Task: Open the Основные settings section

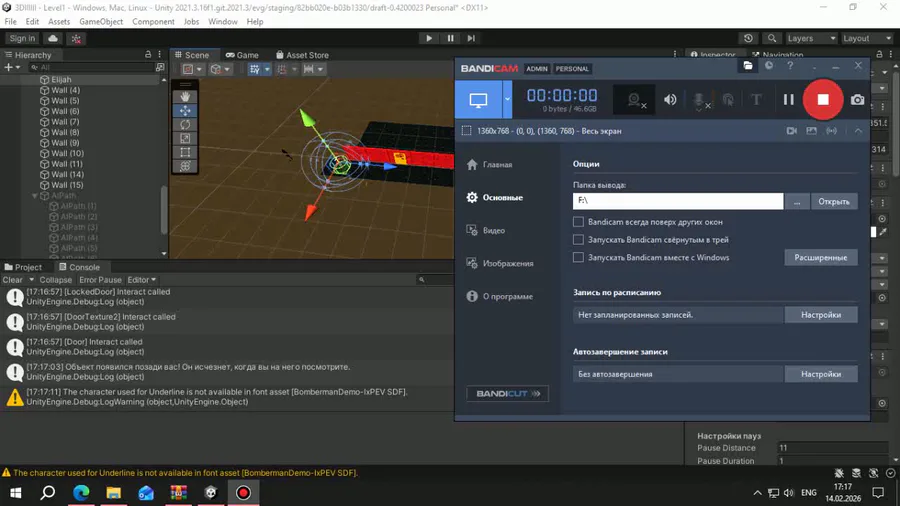Action: click(x=495, y=197)
